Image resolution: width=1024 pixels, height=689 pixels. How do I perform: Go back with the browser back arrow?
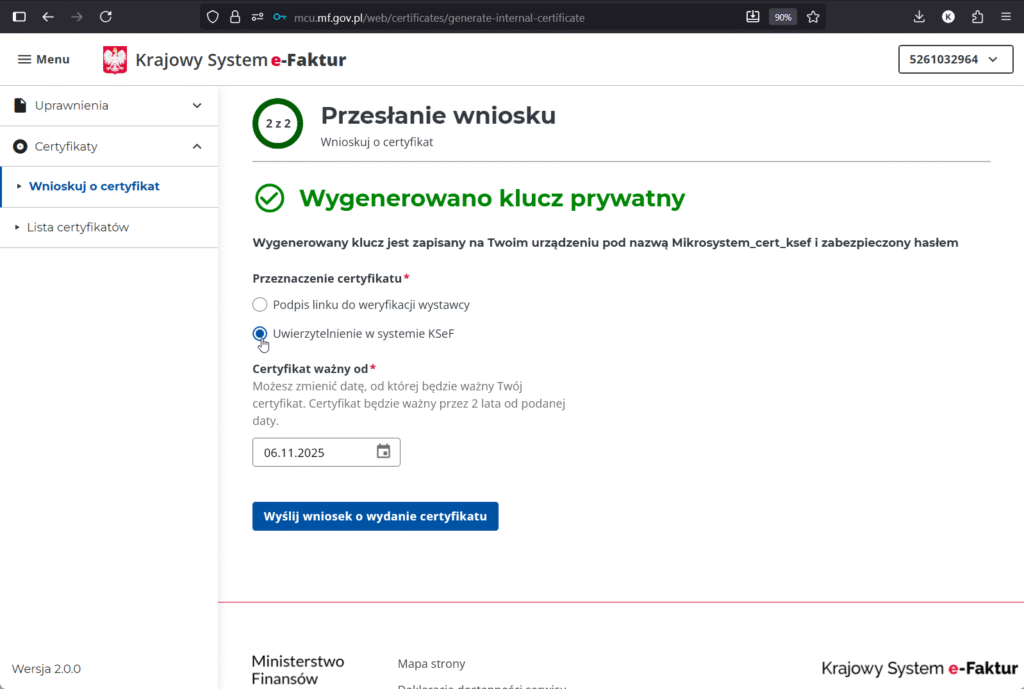[x=48, y=17]
